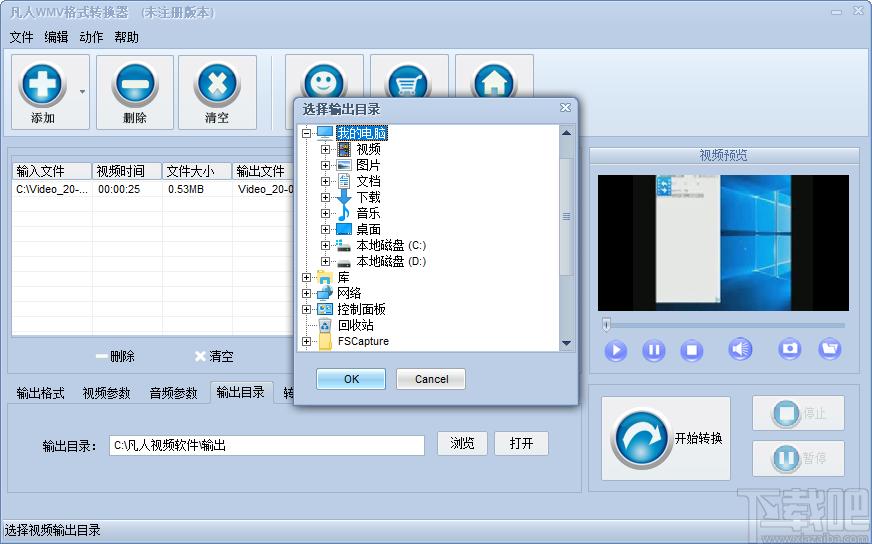Open the 帮助 menu
The height and width of the screenshot is (544, 872).
[x=126, y=37]
